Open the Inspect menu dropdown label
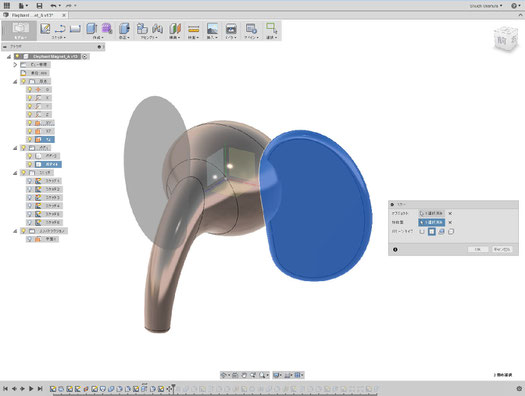 (193, 37)
